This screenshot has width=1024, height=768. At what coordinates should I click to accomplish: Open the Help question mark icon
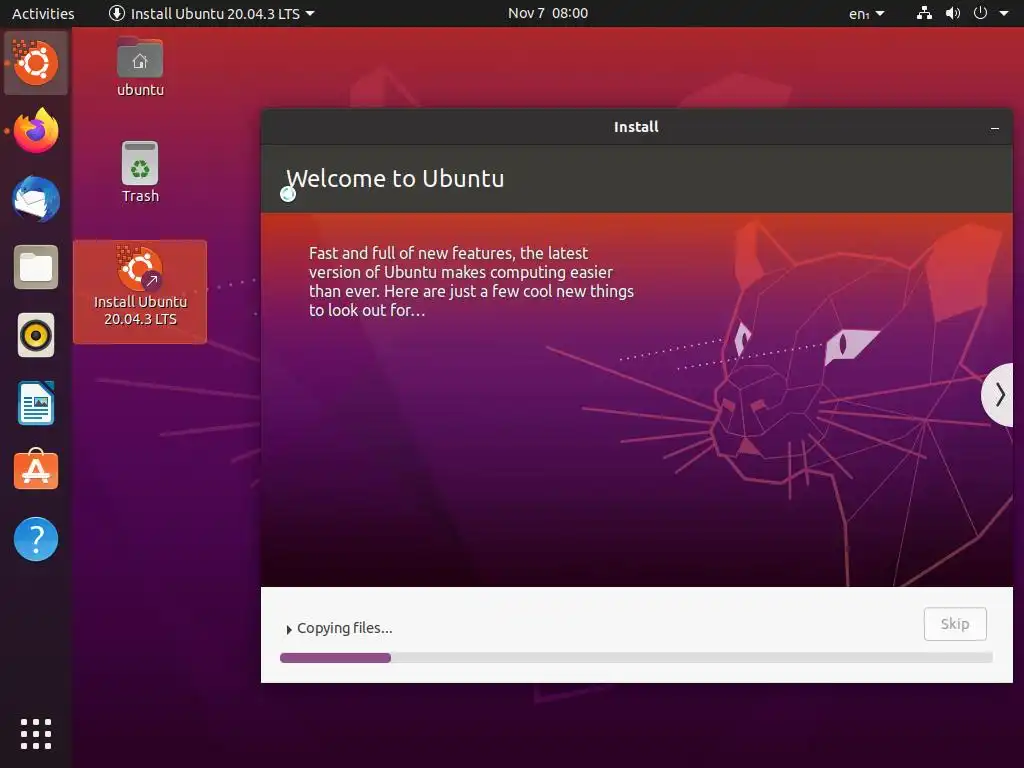[36, 539]
